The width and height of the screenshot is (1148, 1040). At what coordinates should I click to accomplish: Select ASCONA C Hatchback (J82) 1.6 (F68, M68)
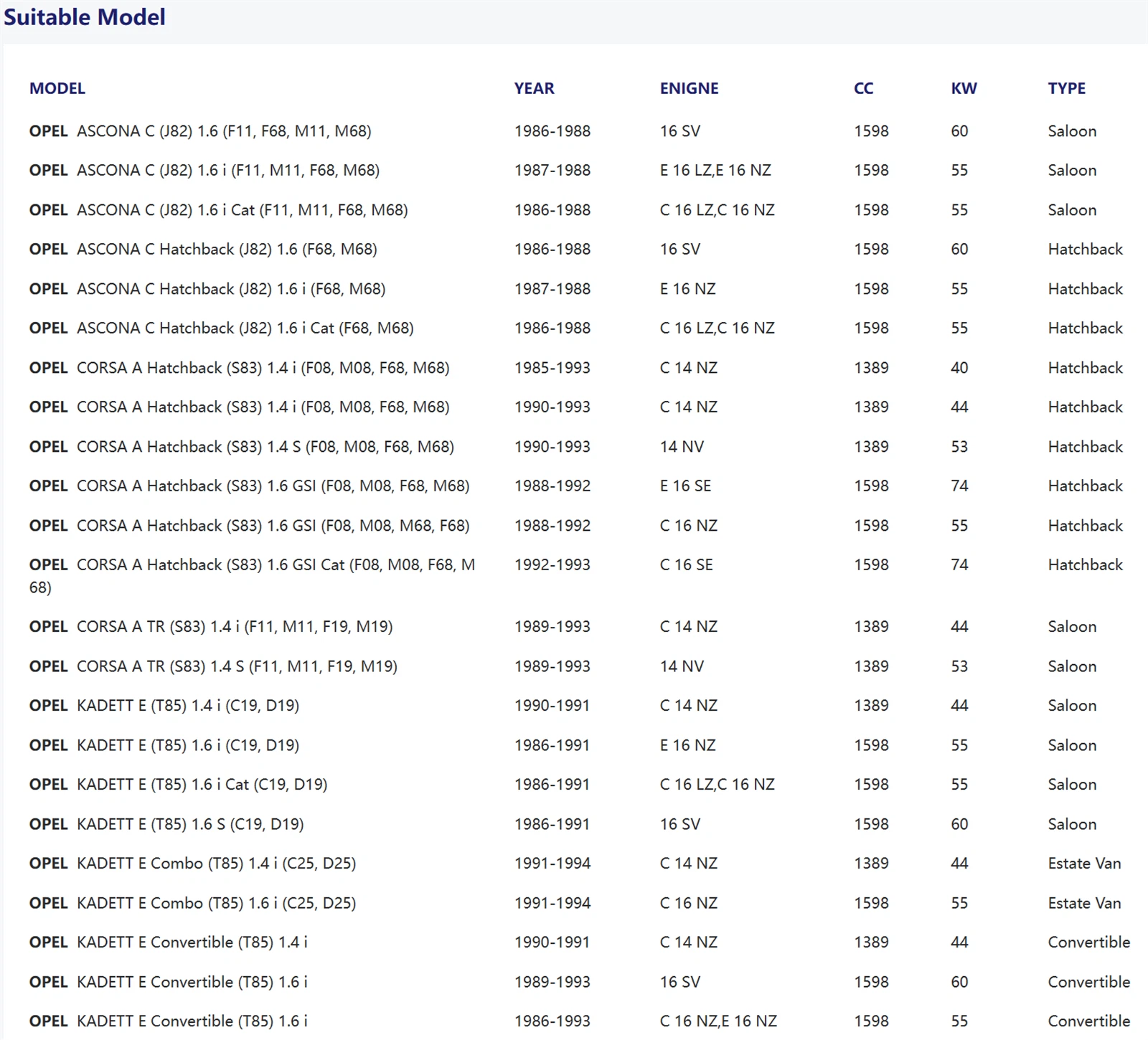203,250
